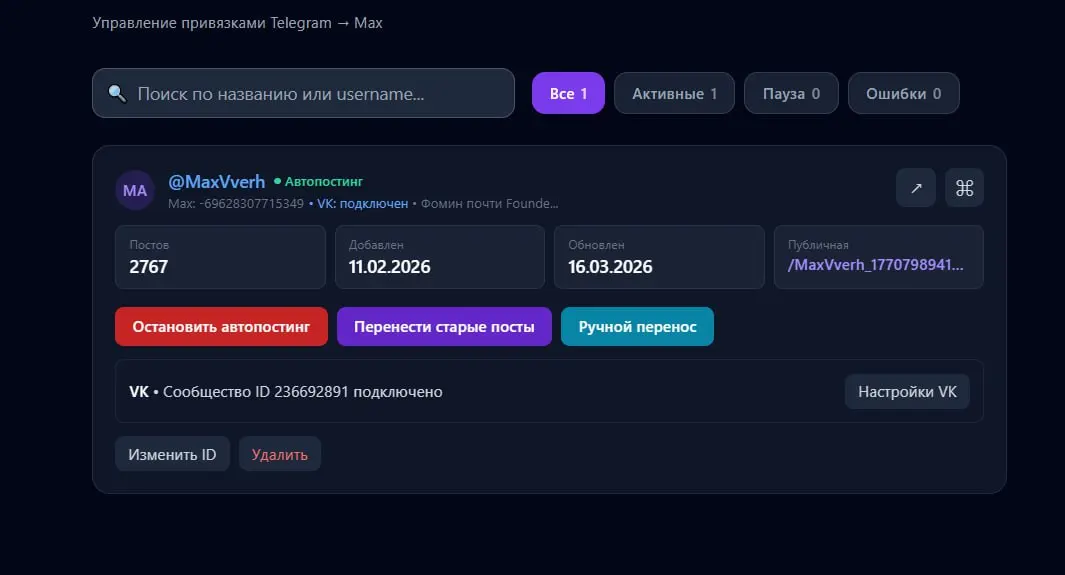The height and width of the screenshot is (575, 1065).
Task: Click the Max: -69628307715349 ID text
Action: pyautogui.click(x=236, y=204)
